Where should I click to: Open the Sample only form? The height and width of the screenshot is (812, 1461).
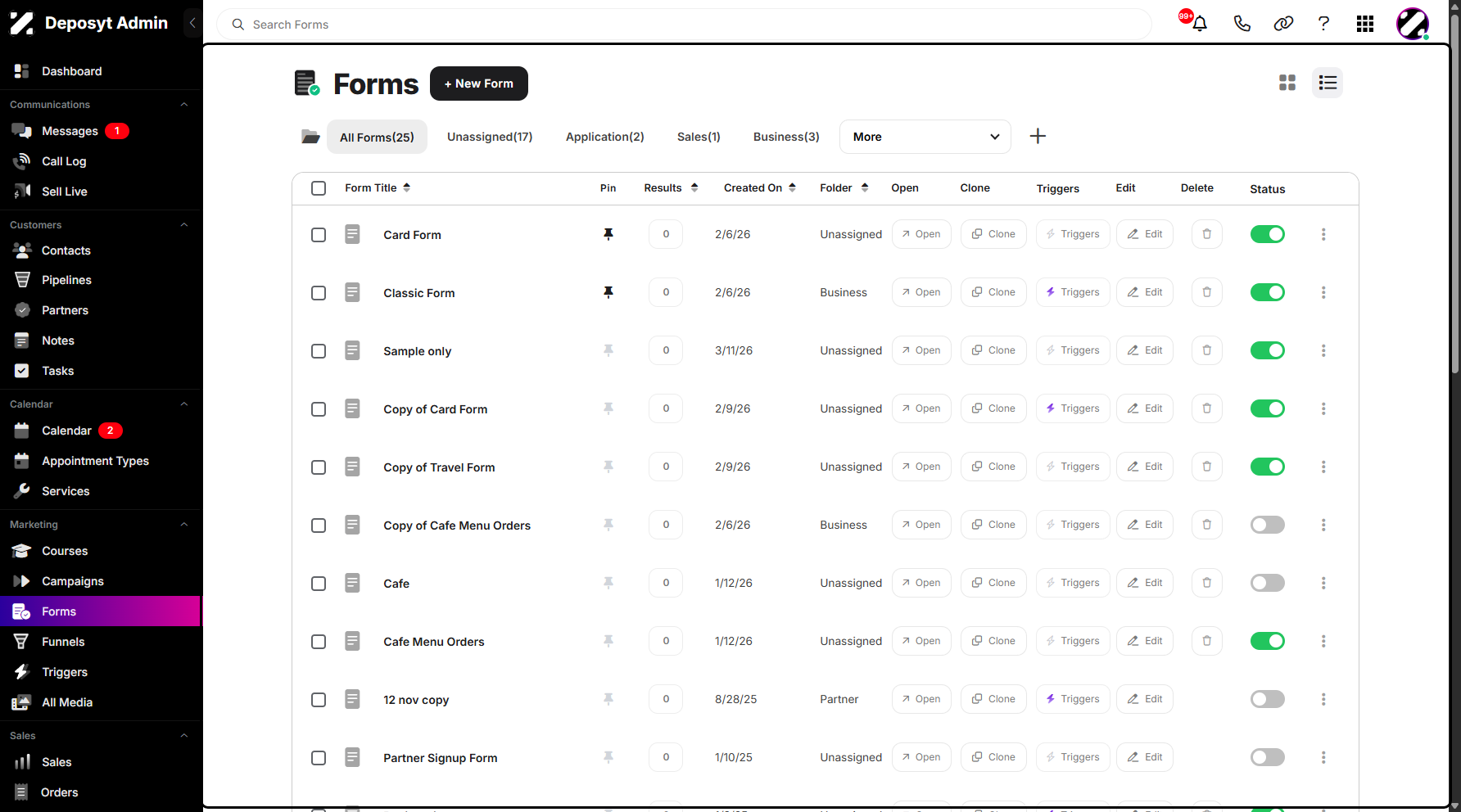[921, 350]
